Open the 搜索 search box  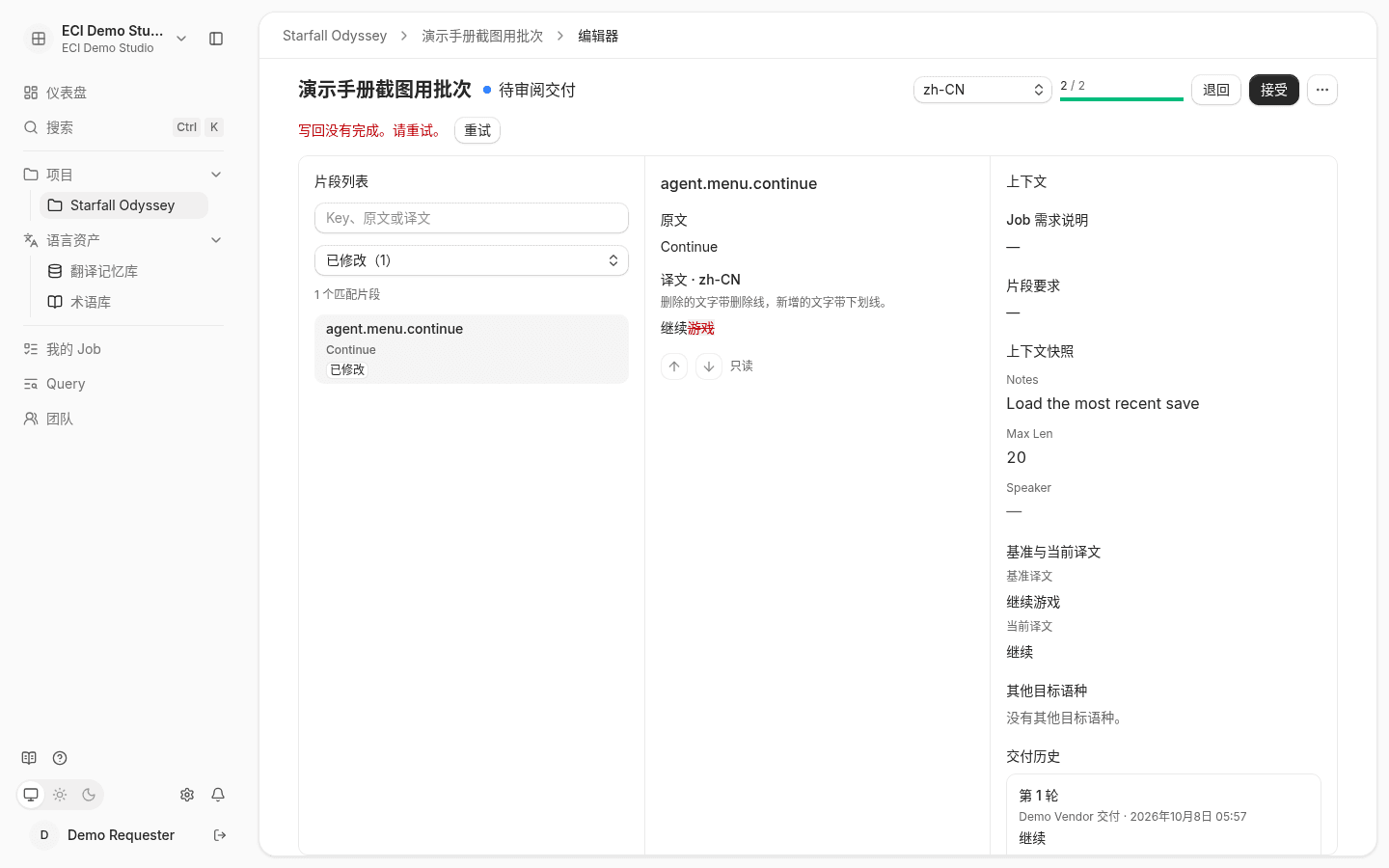pyautogui.click(x=123, y=127)
